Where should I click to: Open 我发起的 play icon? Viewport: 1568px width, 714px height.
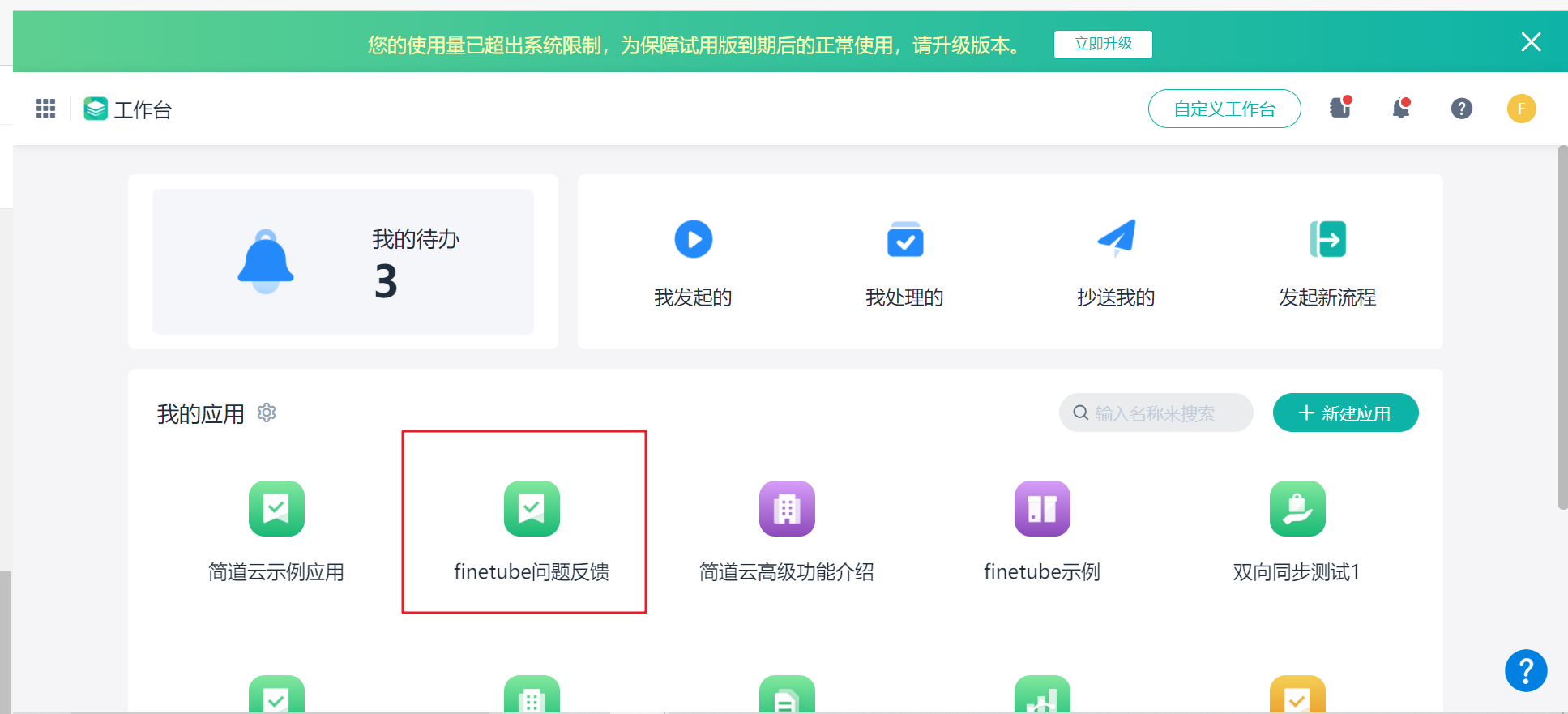click(x=694, y=239)
